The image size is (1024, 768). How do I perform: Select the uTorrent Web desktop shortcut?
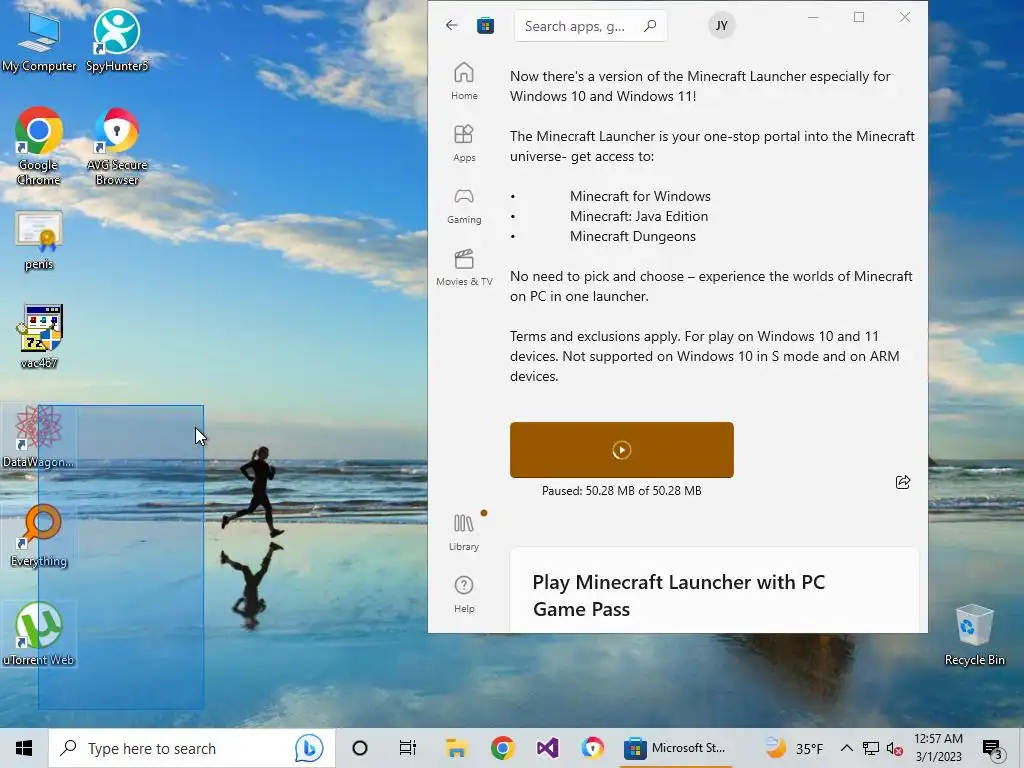[39, 634]
